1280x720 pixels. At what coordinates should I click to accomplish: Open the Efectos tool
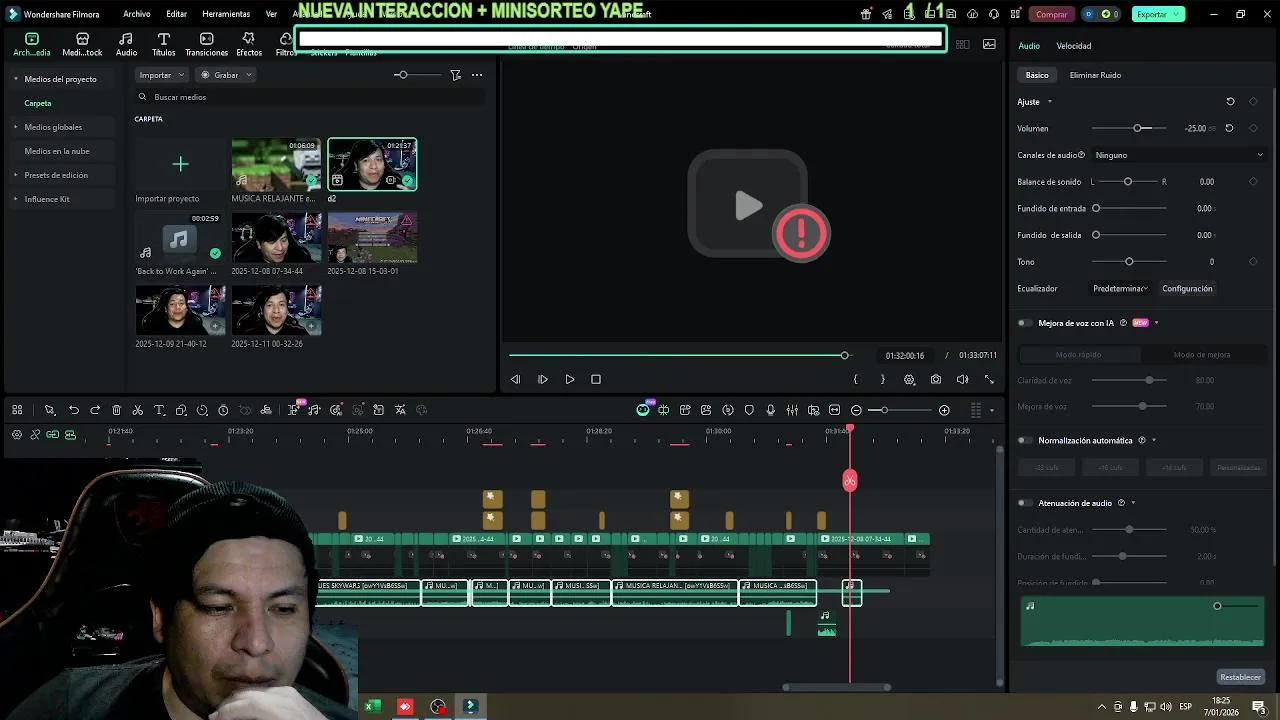point(249,44)
